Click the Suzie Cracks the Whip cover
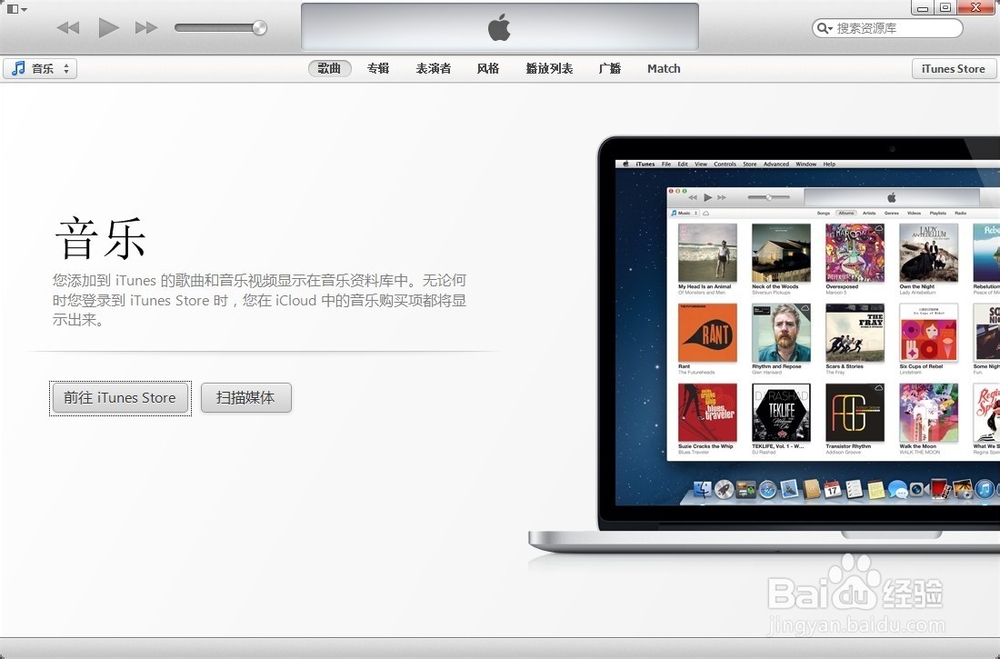 (707, 413)
